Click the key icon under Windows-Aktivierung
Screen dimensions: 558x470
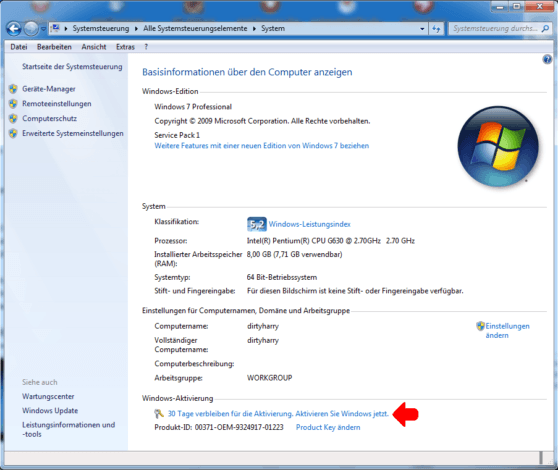(159, 413)
